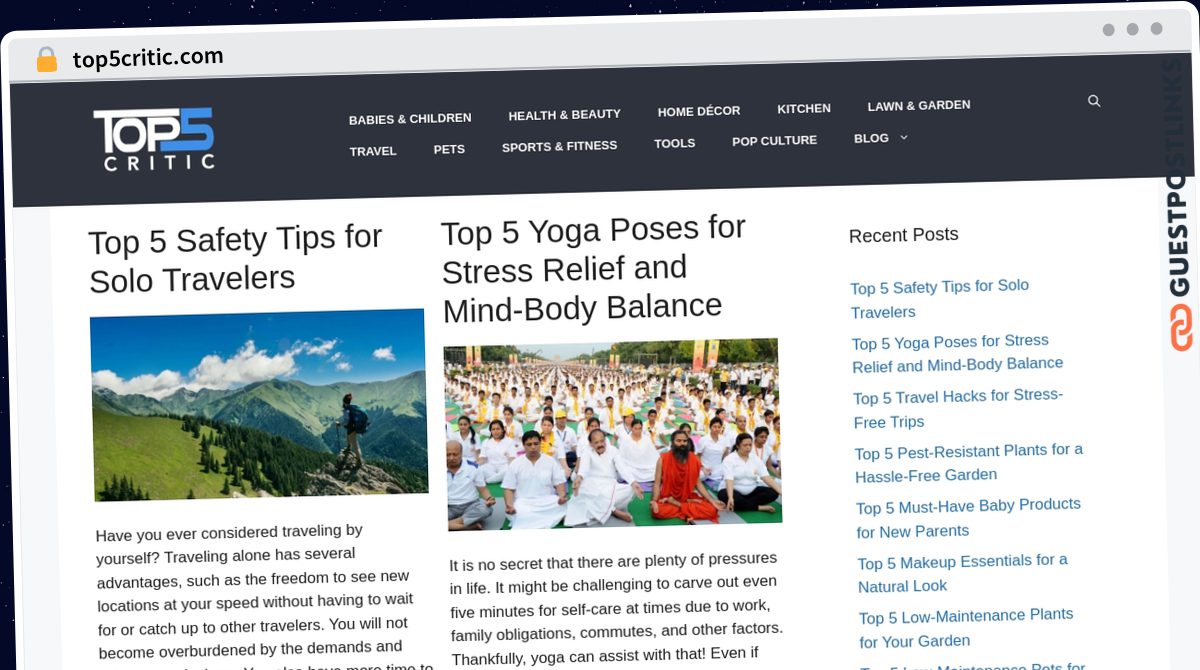Navigate to the Travel category
The width and height of the screenshot is (1200, 670).
pos(373,151)
